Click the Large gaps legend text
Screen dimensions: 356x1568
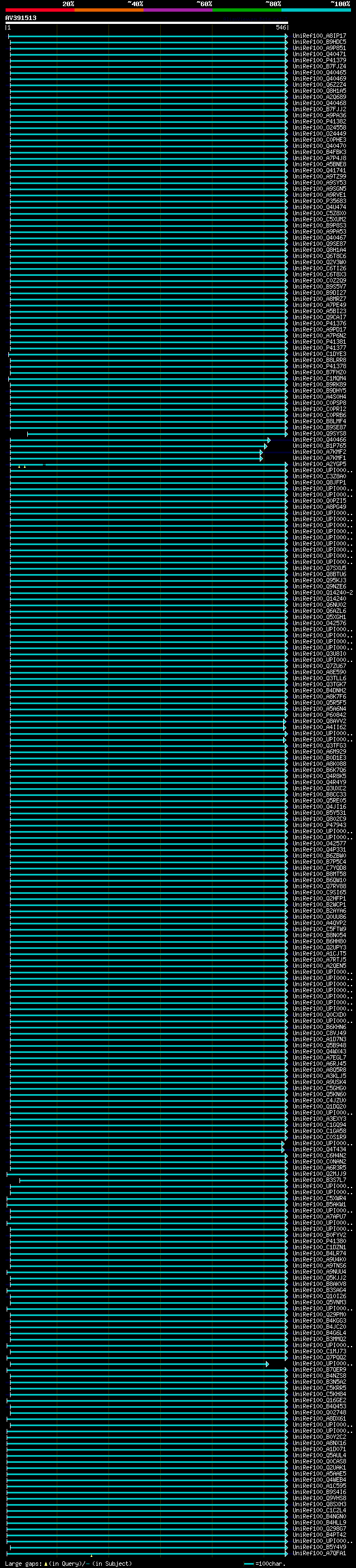point(68,1563)
